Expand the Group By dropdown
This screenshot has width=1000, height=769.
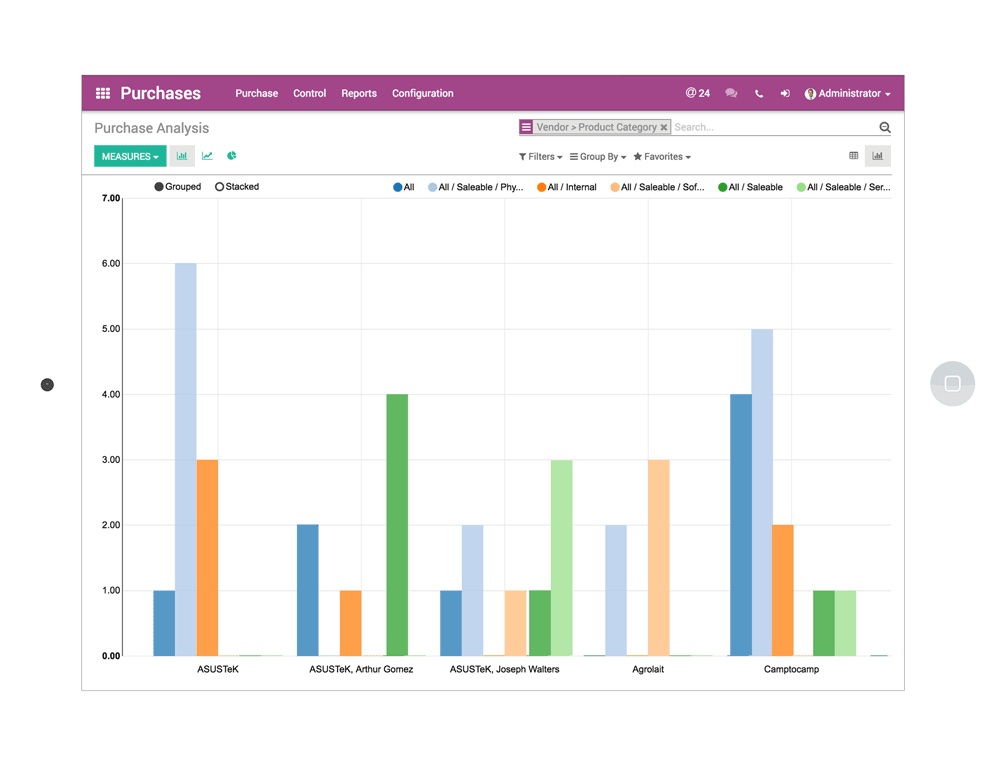coord(597,156)
